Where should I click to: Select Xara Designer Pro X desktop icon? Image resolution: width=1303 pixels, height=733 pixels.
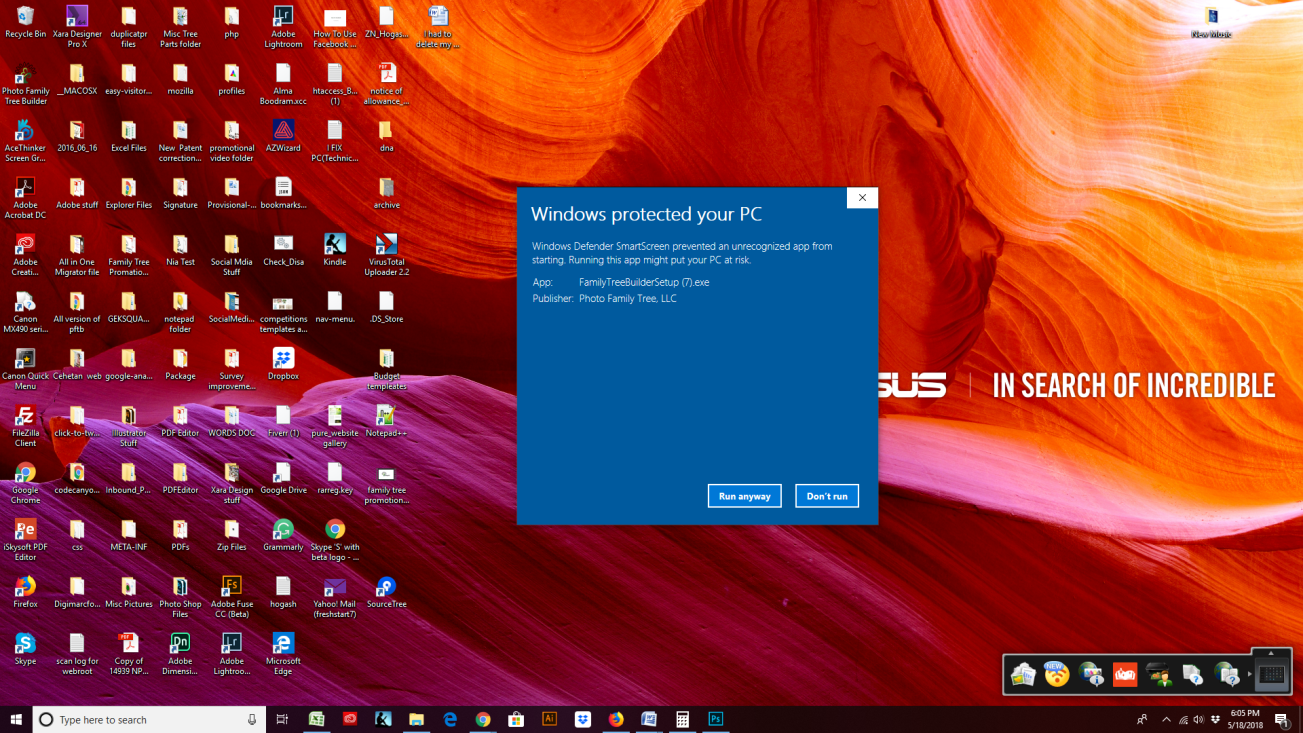pos(77,27)
